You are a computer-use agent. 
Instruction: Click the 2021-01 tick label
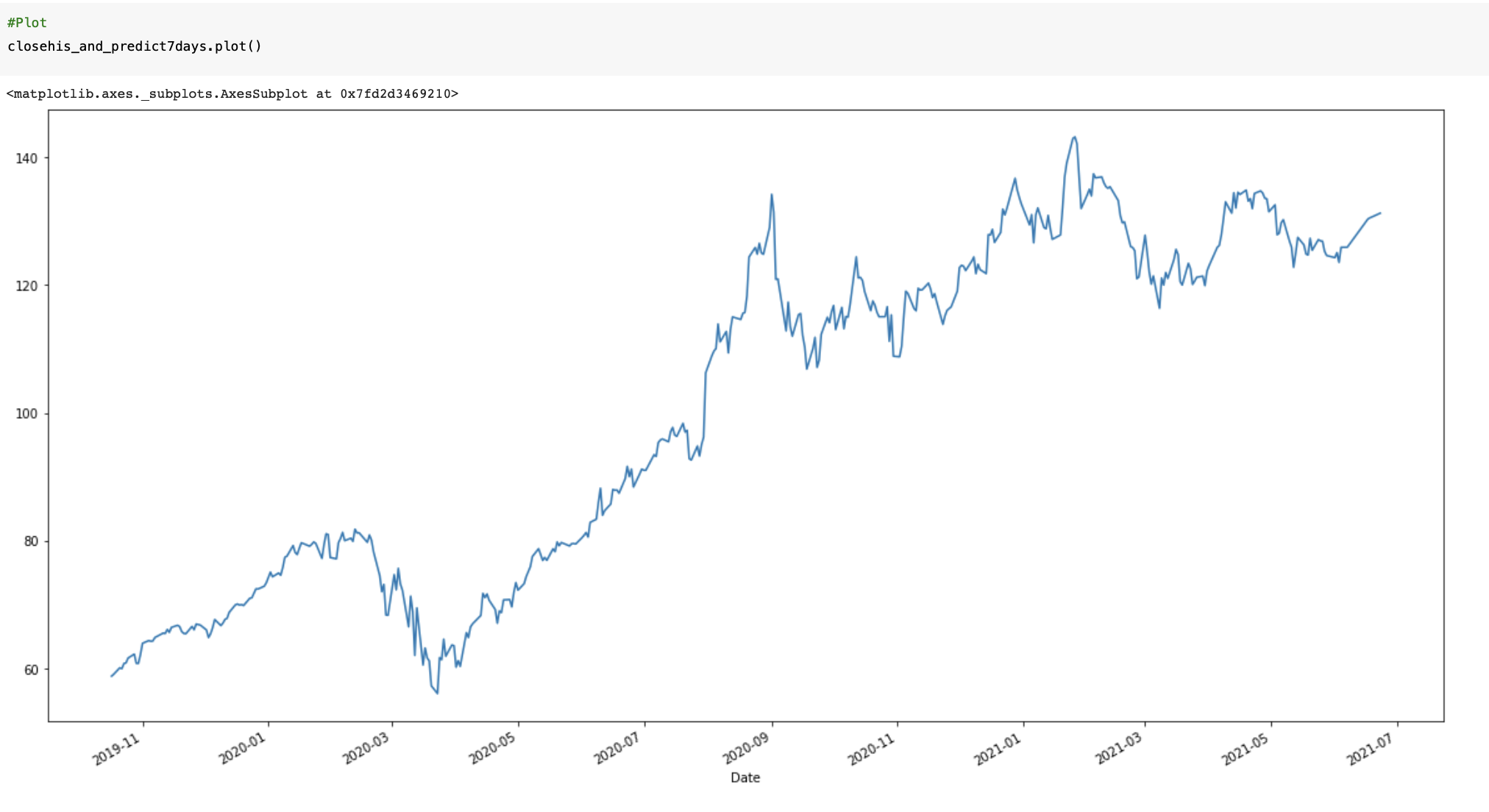point(997,748)
